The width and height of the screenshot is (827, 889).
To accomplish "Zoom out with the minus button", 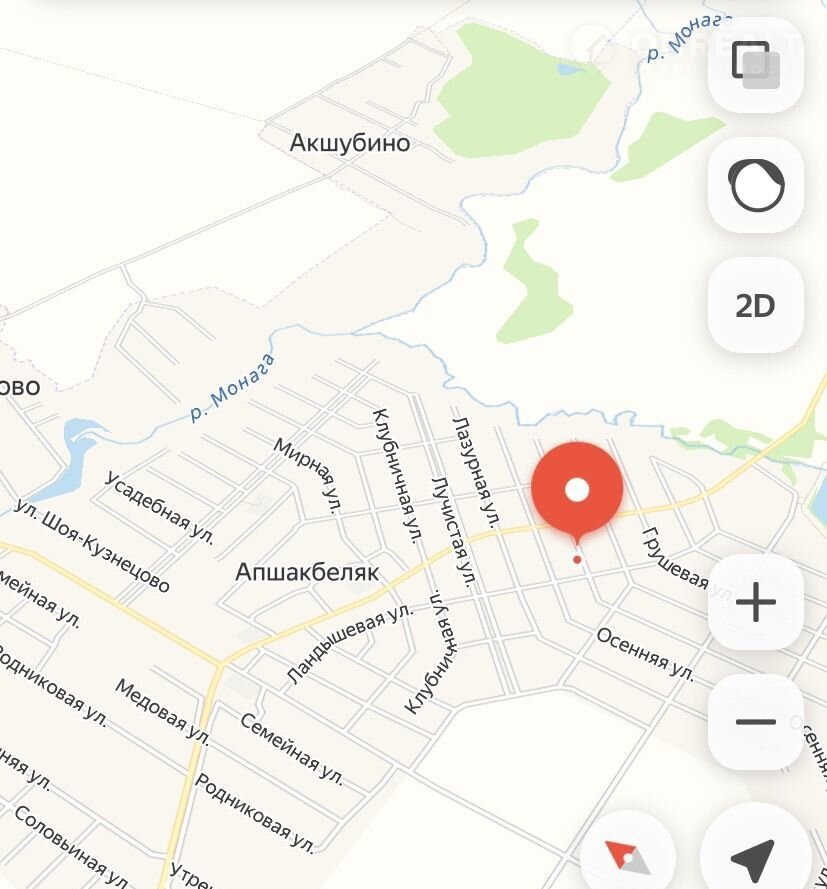I will (x=756, y=722).
